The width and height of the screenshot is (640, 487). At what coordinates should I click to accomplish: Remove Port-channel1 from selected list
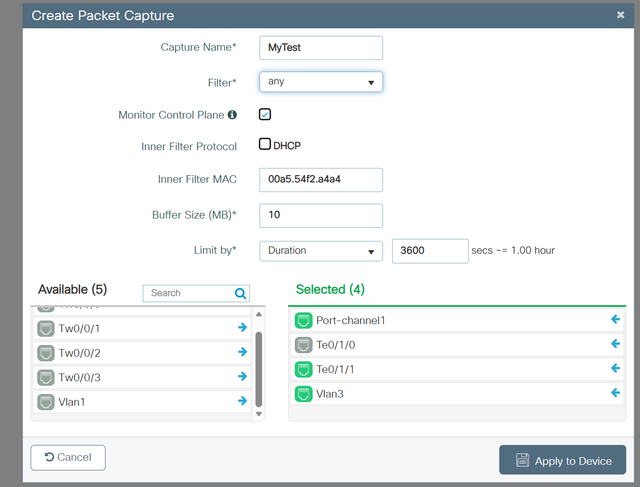616,319
